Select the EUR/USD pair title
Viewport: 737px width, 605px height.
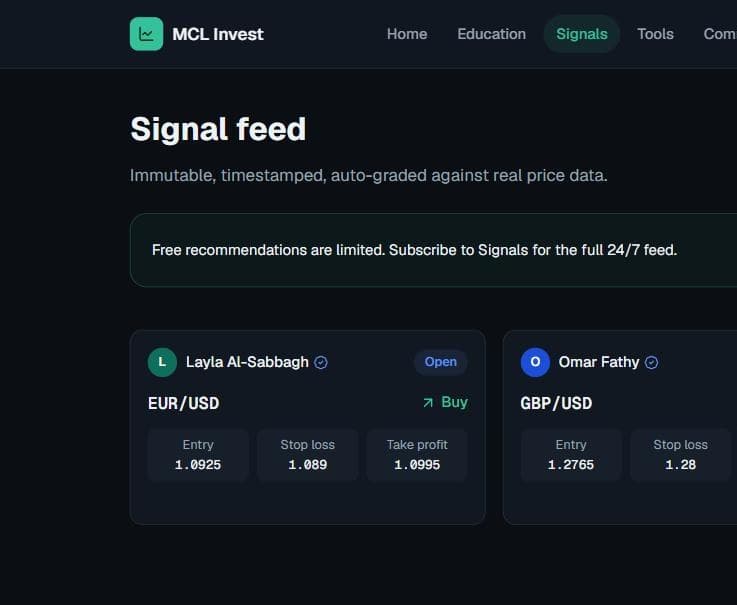pyautogui.click(x=183, y=403)
